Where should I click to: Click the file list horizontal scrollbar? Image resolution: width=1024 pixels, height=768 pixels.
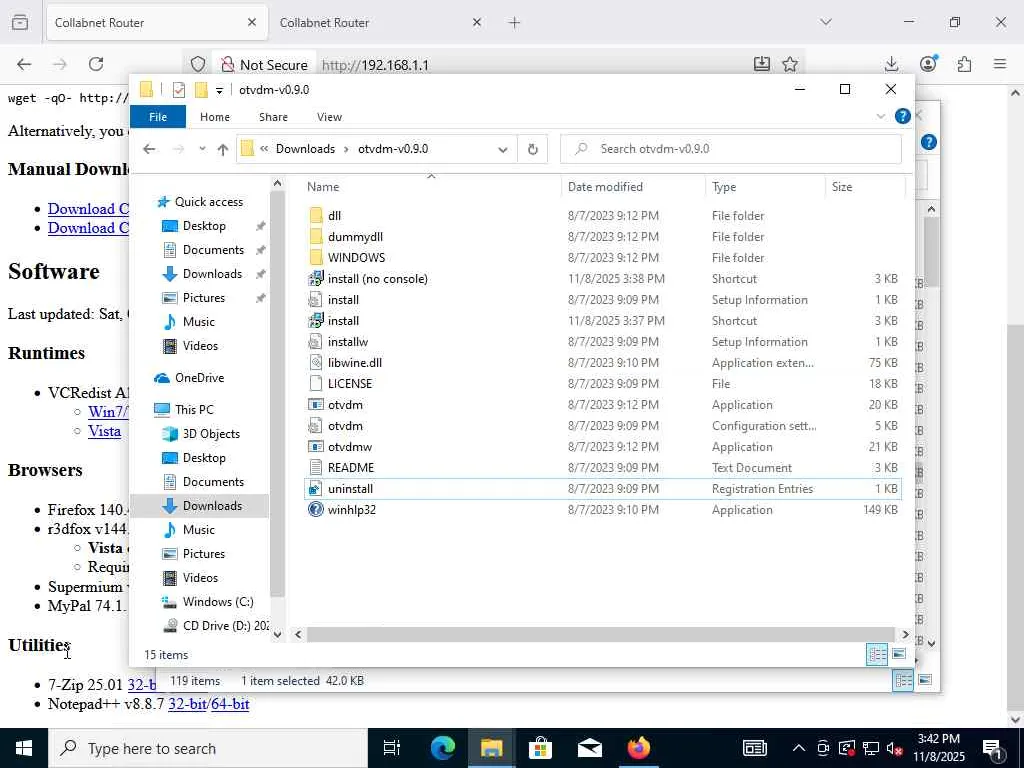tap(600, 634)
